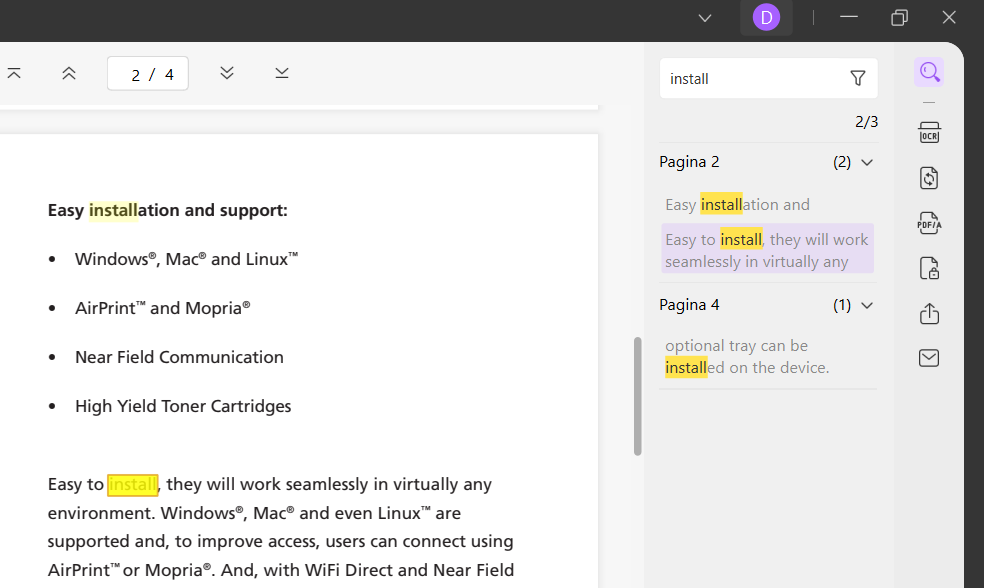Go to first page arrow icon
This screenshot has height=588, width=984.
(14, 73)
